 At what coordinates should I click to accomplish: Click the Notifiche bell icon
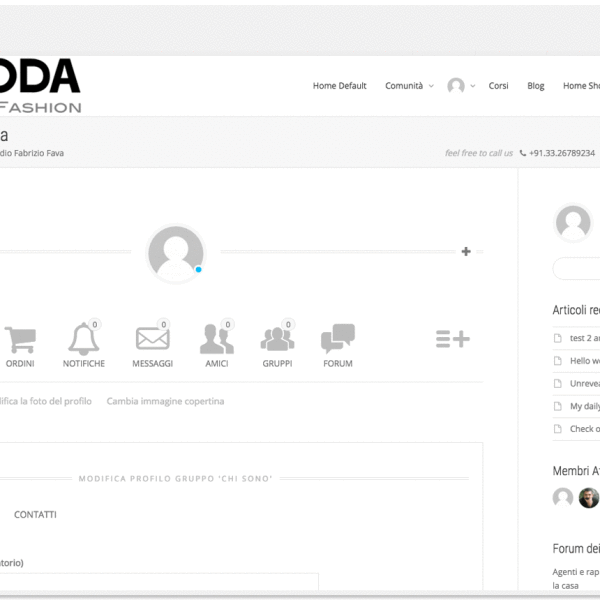click(x=84, y=341)
